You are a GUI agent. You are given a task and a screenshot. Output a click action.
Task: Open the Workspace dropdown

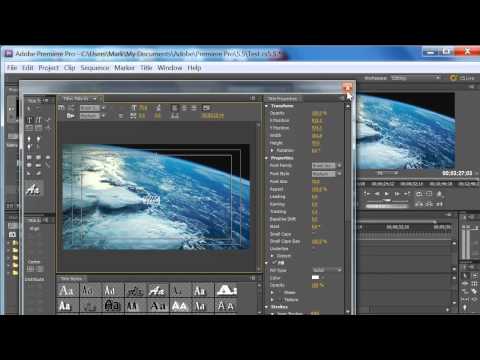415,78
